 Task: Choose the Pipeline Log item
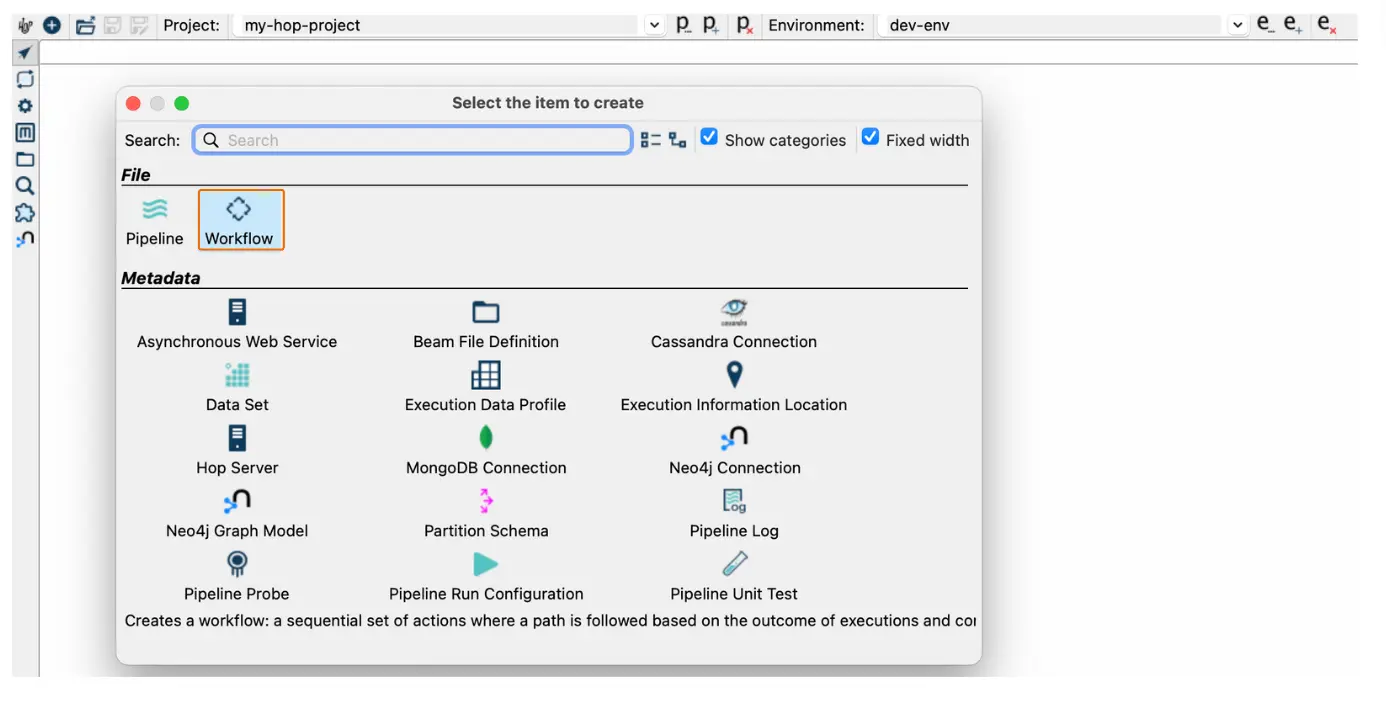point(734,514)
